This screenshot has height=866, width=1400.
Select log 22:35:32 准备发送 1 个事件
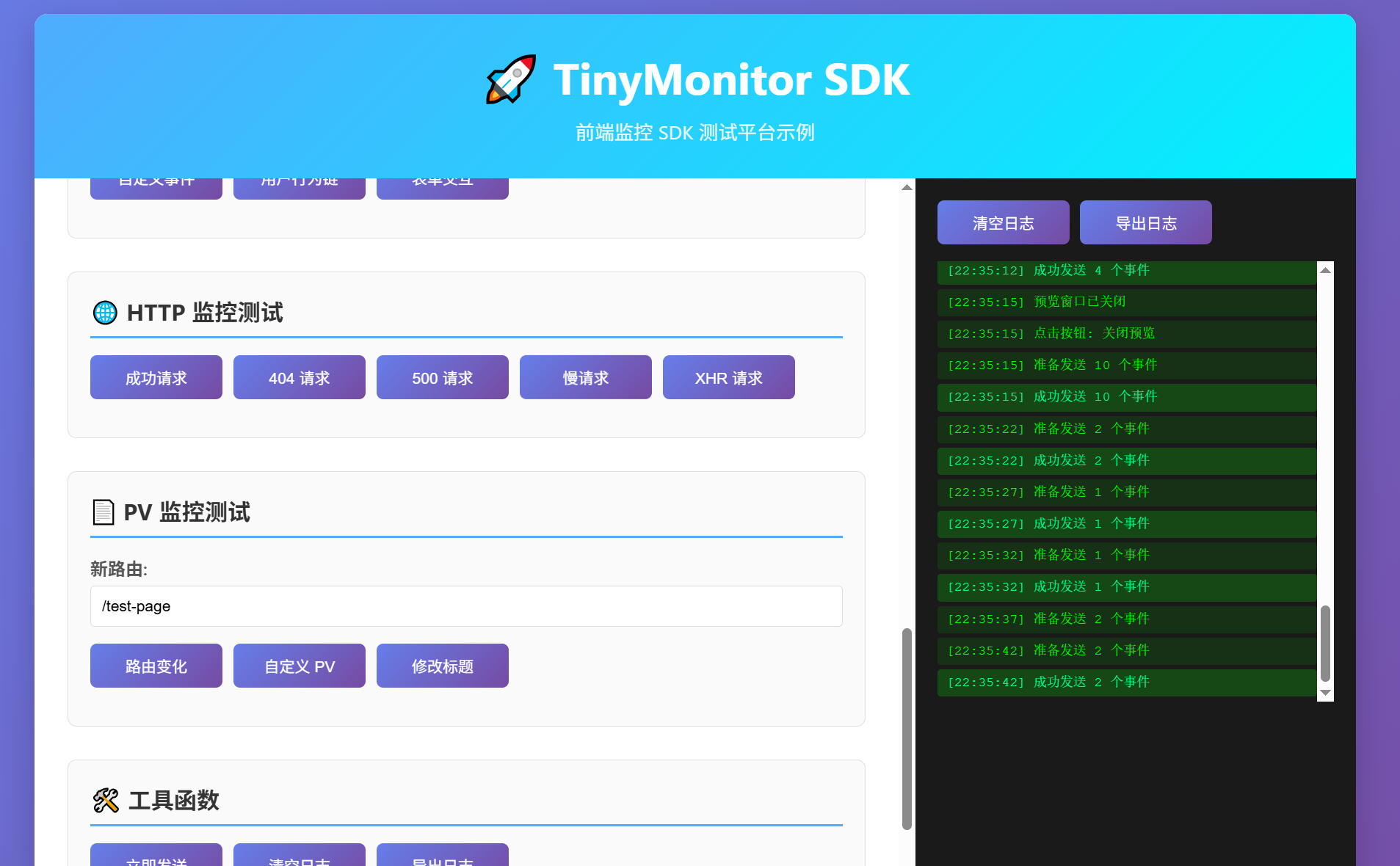[1127, 555]
